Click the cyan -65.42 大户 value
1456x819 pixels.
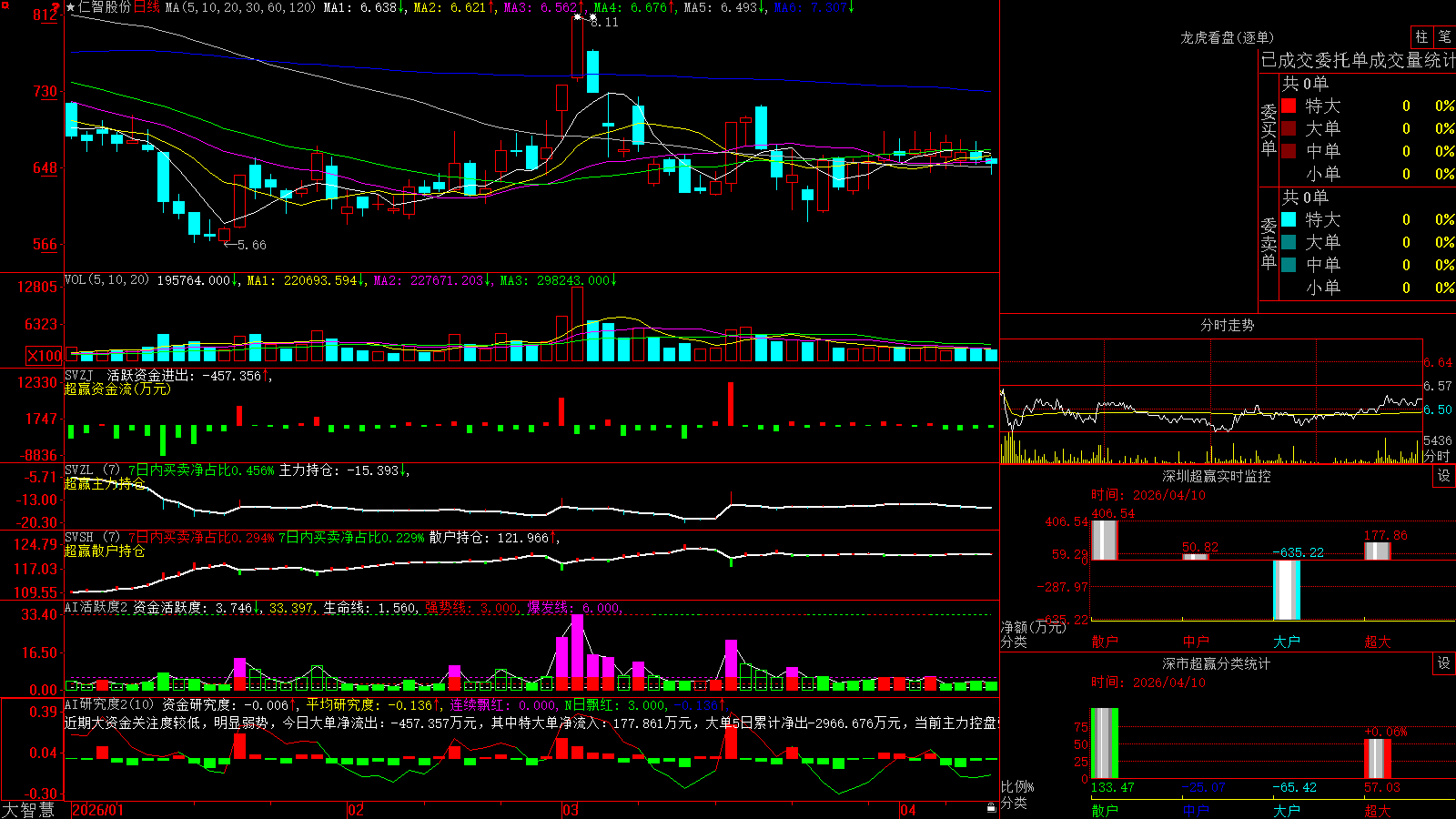click(1294, 787)
